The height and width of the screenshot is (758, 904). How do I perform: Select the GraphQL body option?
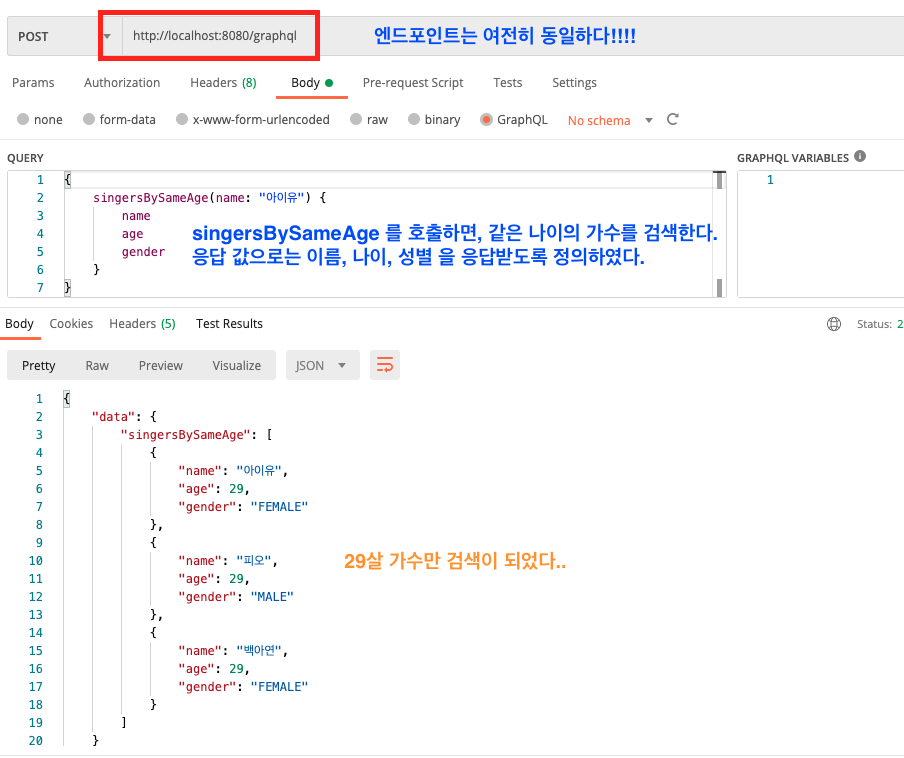point(514,119)
